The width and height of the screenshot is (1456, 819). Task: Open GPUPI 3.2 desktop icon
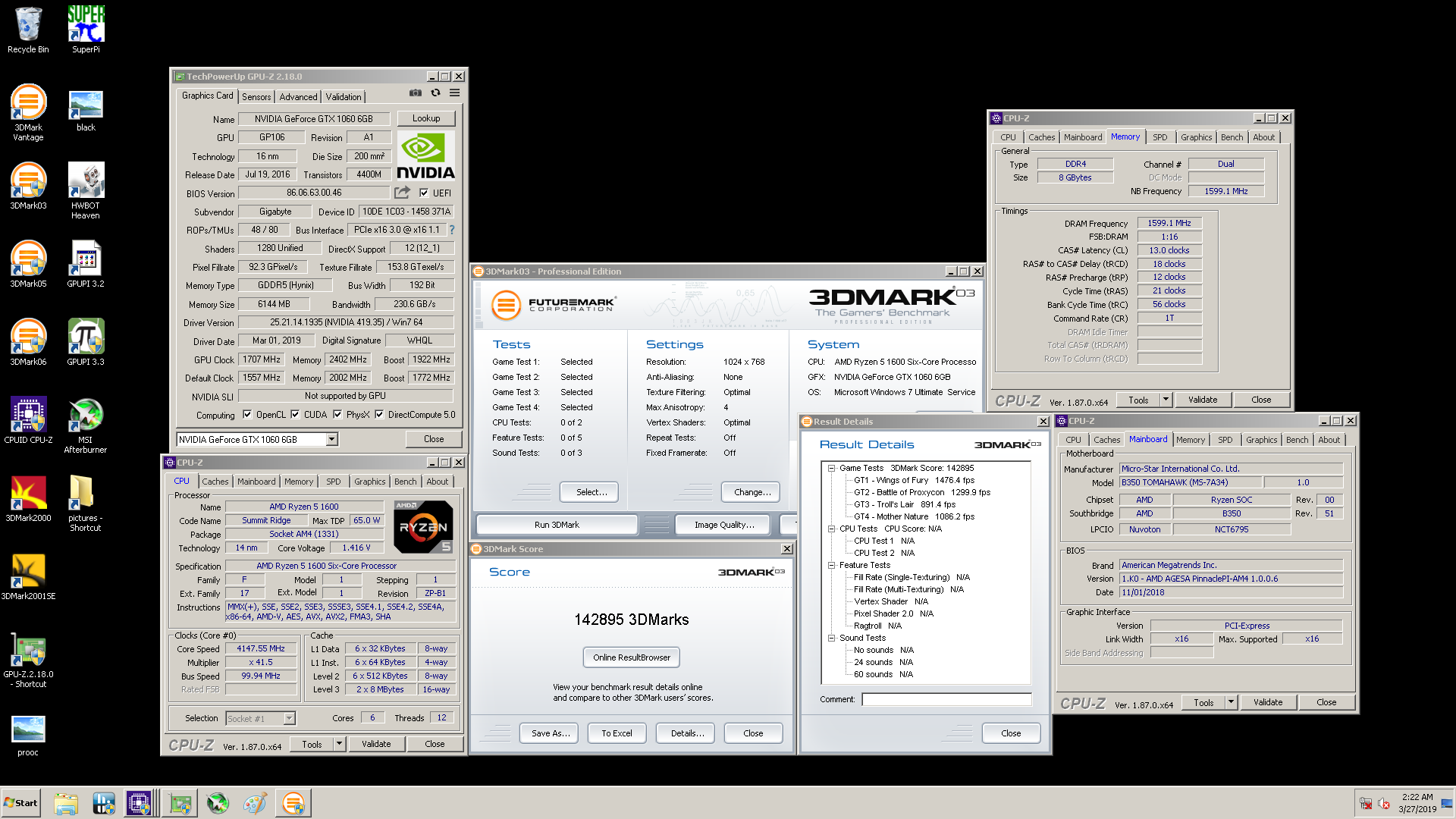(x=86, y=264)
